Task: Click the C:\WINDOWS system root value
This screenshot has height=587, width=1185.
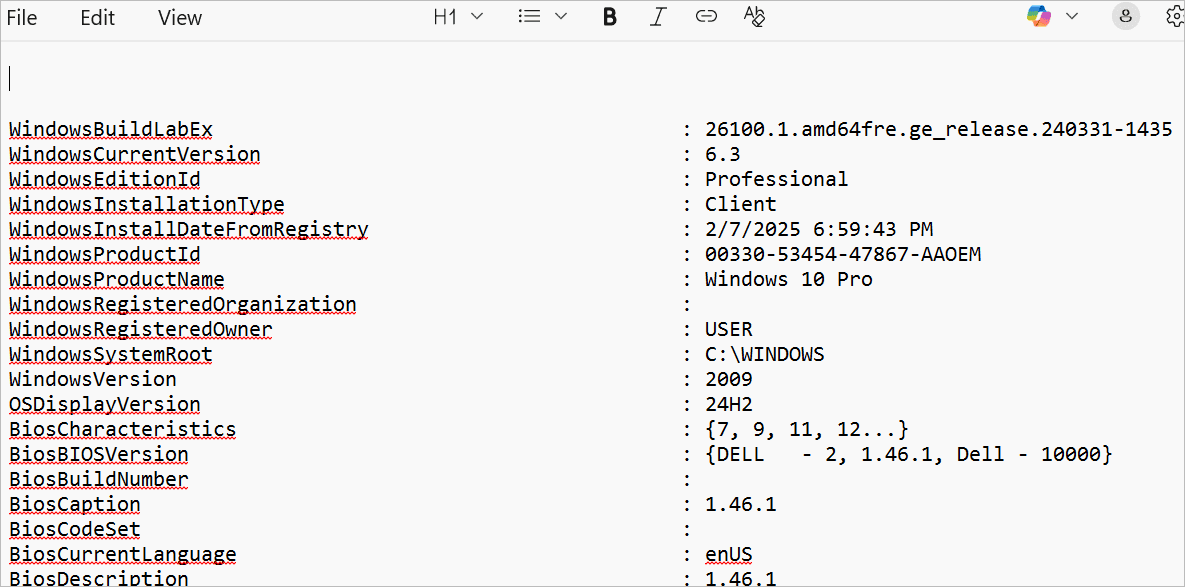Action: pos(764,354)
